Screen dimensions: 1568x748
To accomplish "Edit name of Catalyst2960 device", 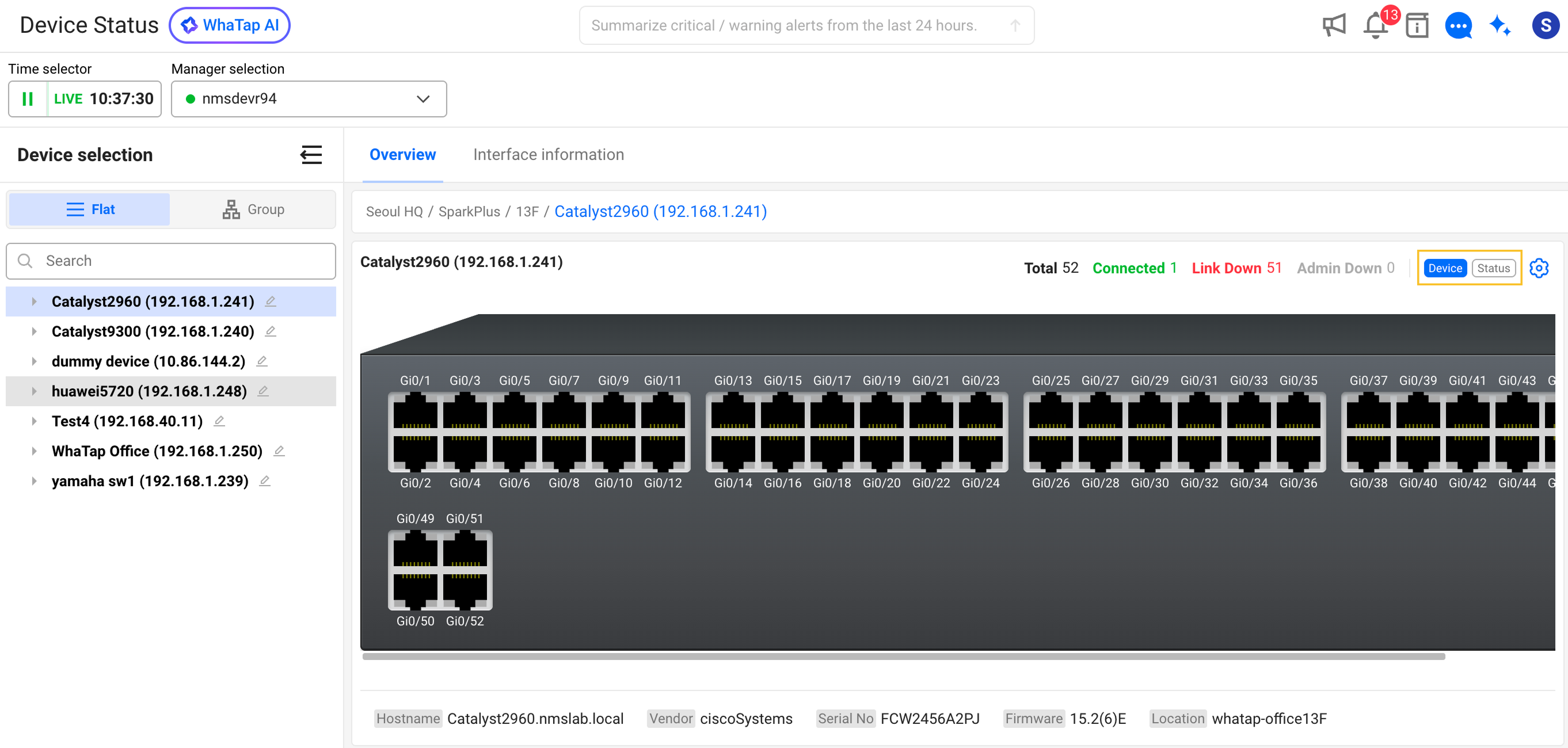I will coord(271,302).
